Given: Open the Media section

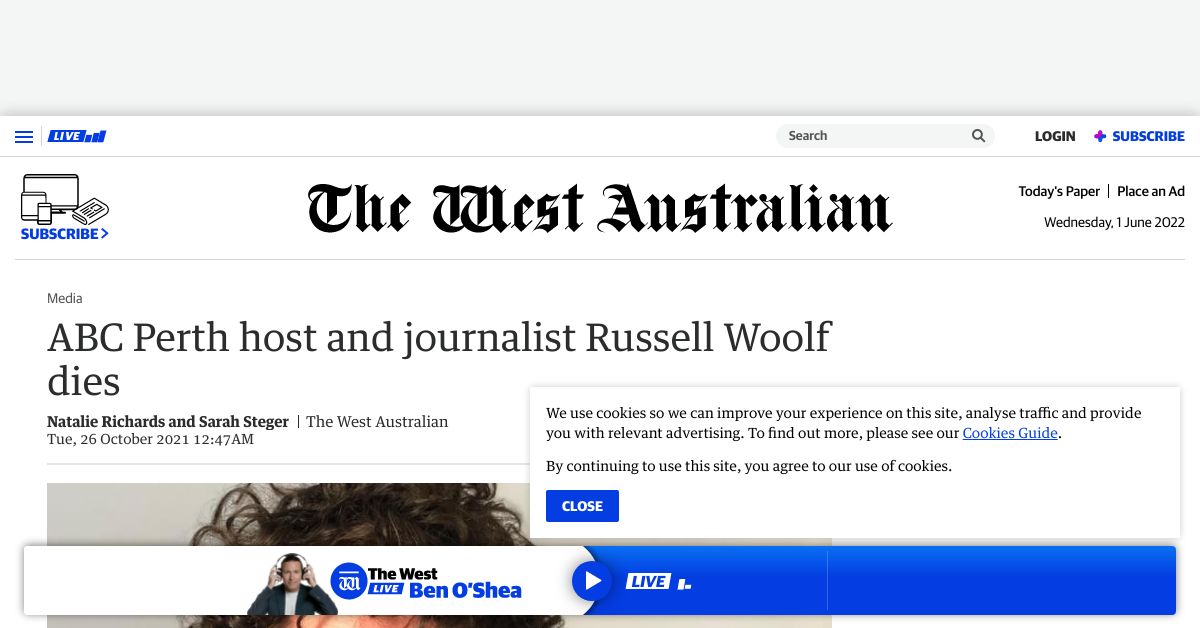Looking at the screenshot, I should pyautogui.click(x=64, y=298).
